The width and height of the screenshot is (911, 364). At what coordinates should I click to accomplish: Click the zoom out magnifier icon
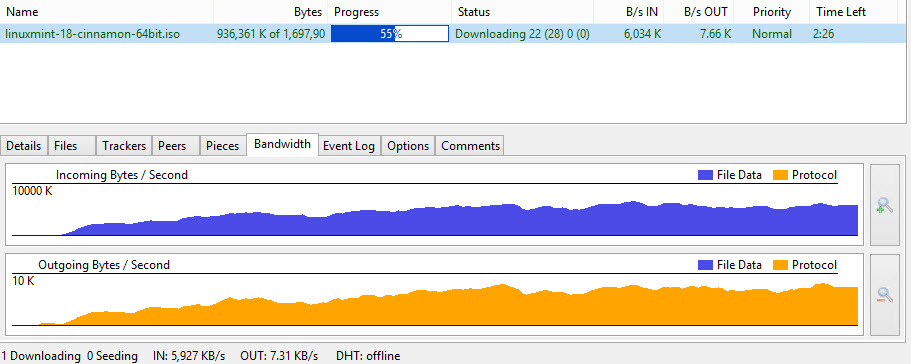coord(884,295)
